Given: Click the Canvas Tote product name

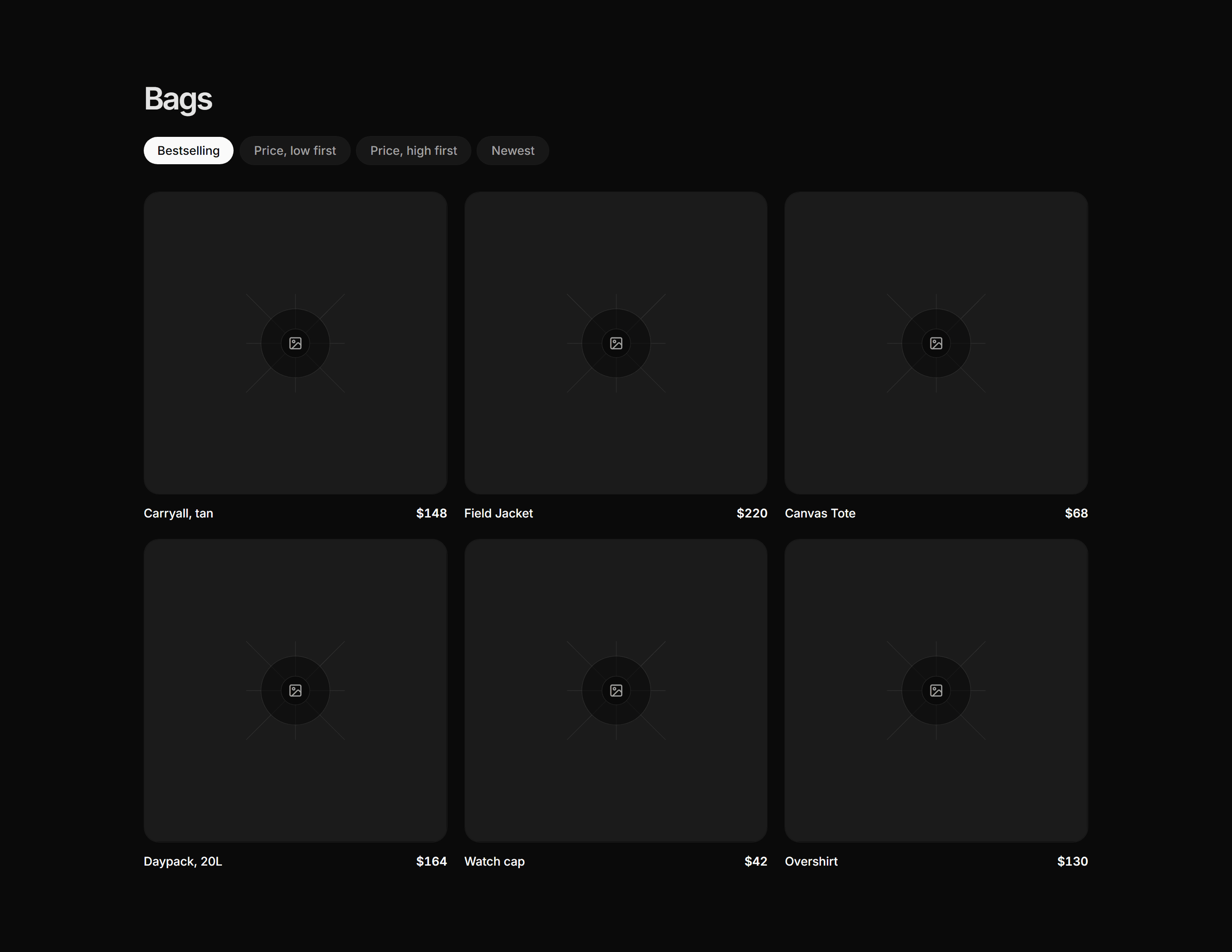Looking at the screenshot, I should (820, 513).
